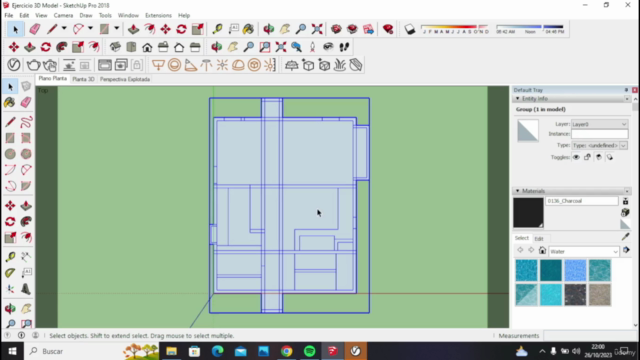Open the Edit tab in Materials
The width and height of the screenshot is (640, 360).
click(x=539, y=239)
